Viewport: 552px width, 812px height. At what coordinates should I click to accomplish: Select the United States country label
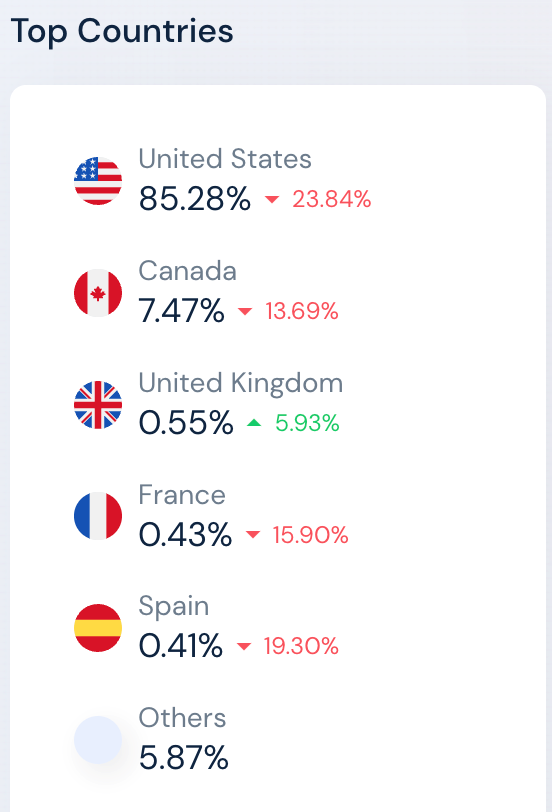tap(225, 158)
